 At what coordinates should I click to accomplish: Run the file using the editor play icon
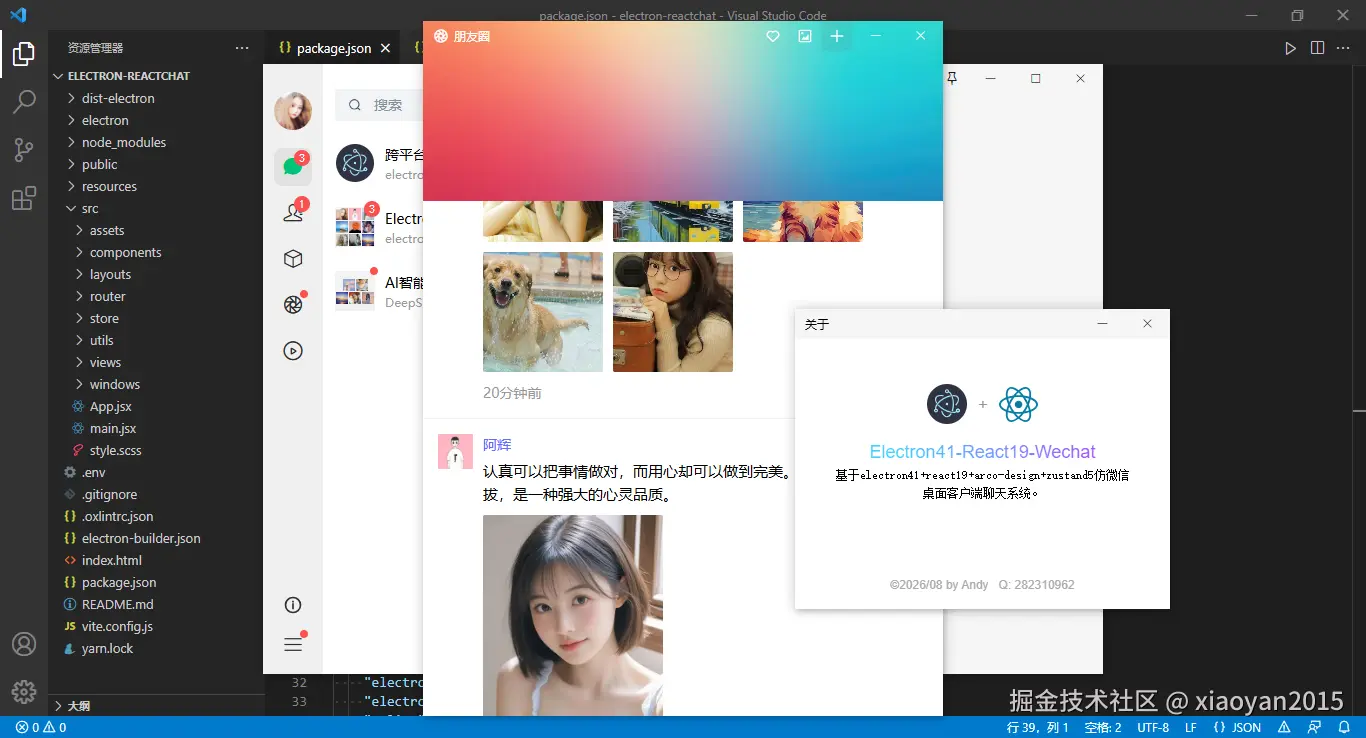(x=1290, y=48)
